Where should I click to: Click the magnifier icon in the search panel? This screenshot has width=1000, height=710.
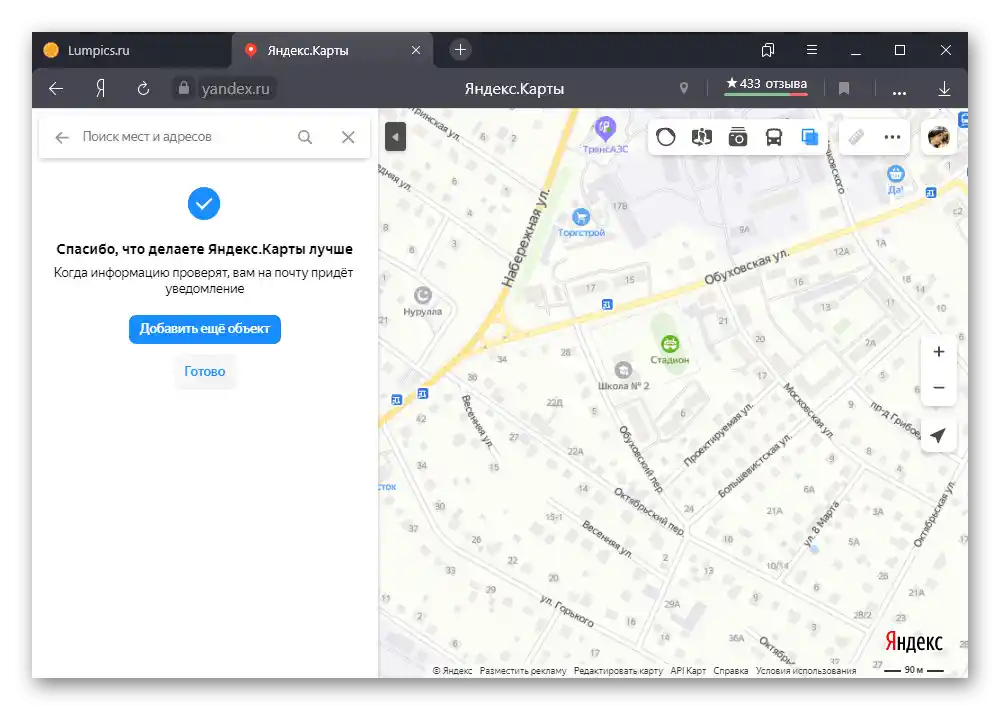(305, 137)
